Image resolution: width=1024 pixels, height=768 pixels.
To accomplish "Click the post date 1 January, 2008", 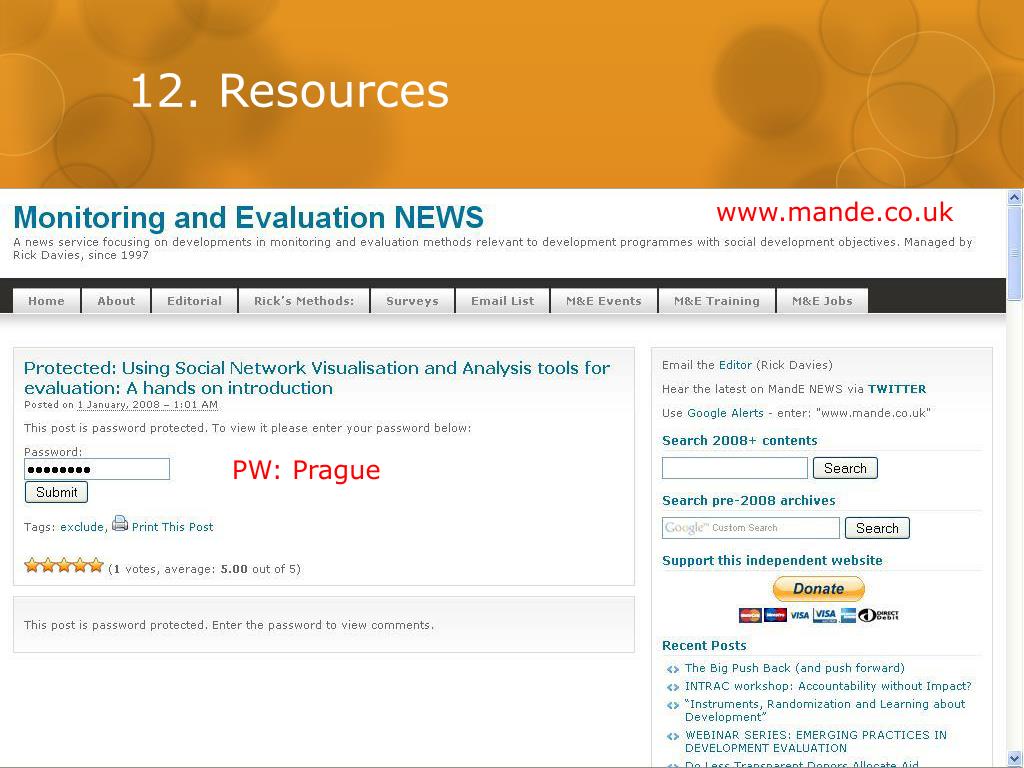I will click(x=148, y=405).
